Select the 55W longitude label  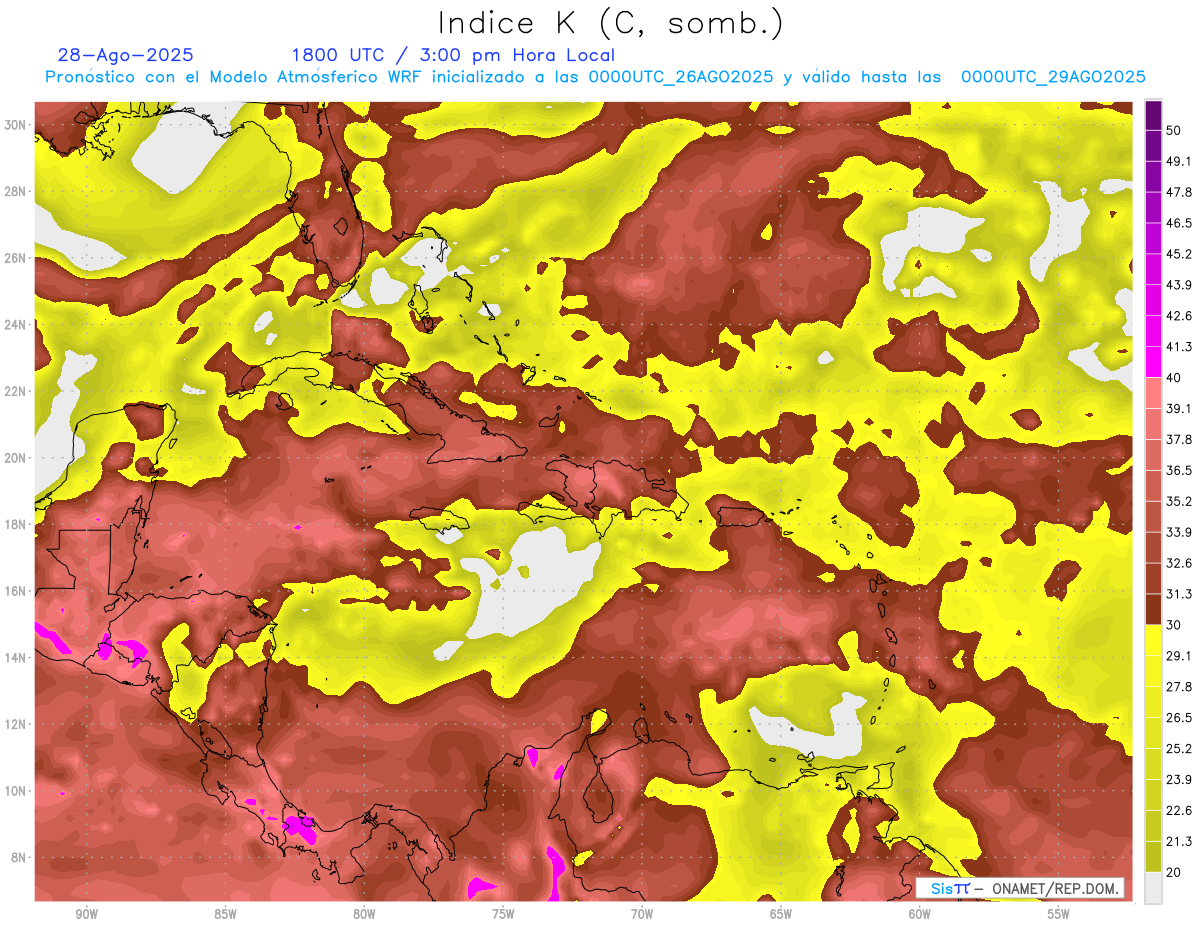(1059, 915)
